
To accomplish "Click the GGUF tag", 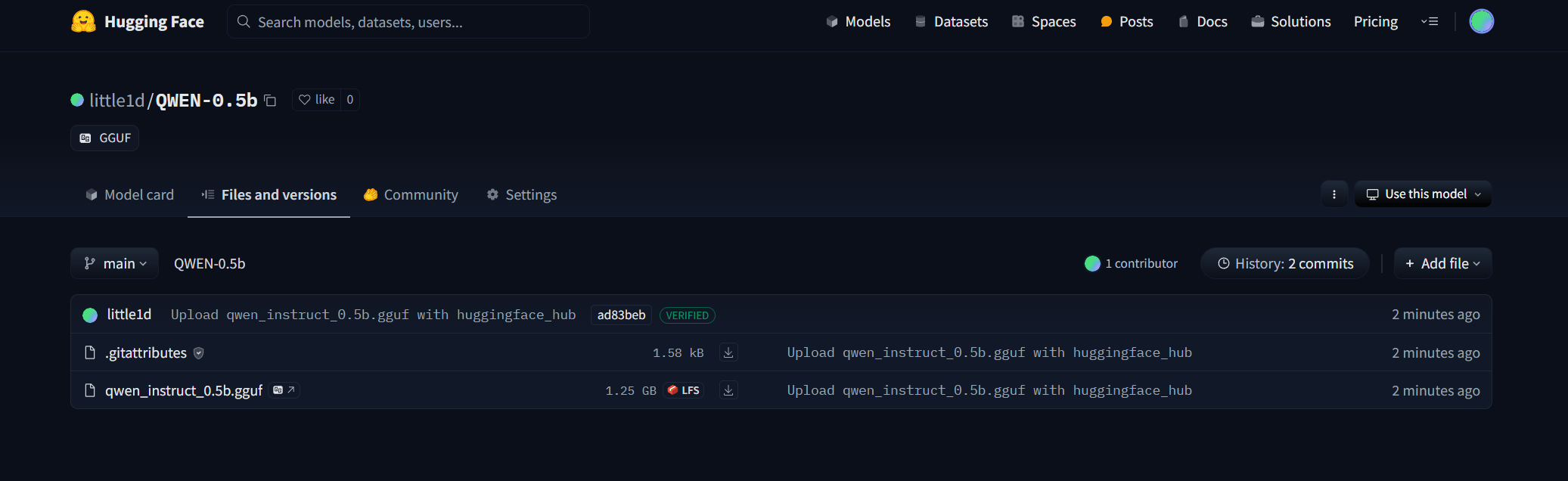I will tap(105, 138).
